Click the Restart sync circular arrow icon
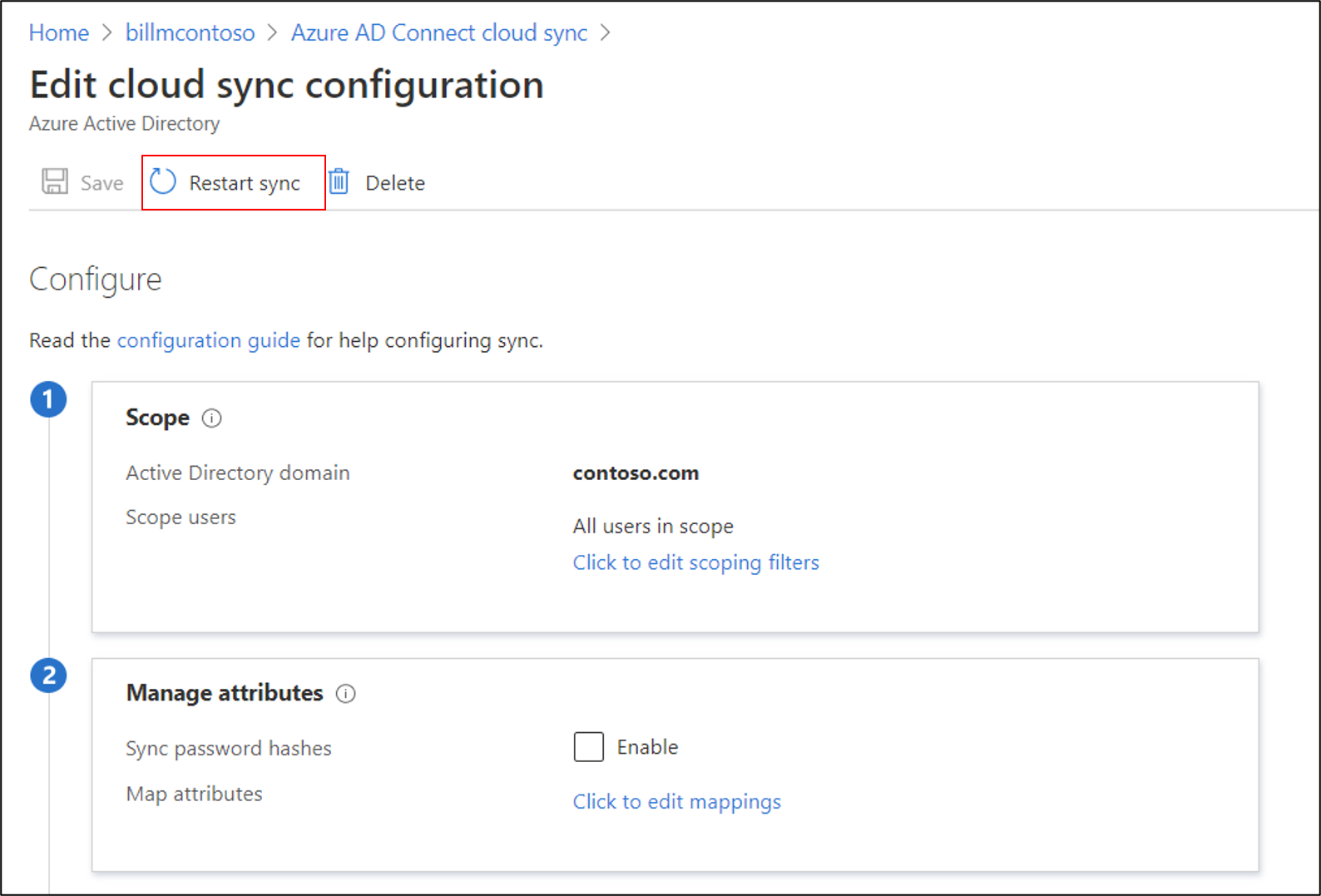This screenshot has width=1321, height=896. [x=163, y=181]
